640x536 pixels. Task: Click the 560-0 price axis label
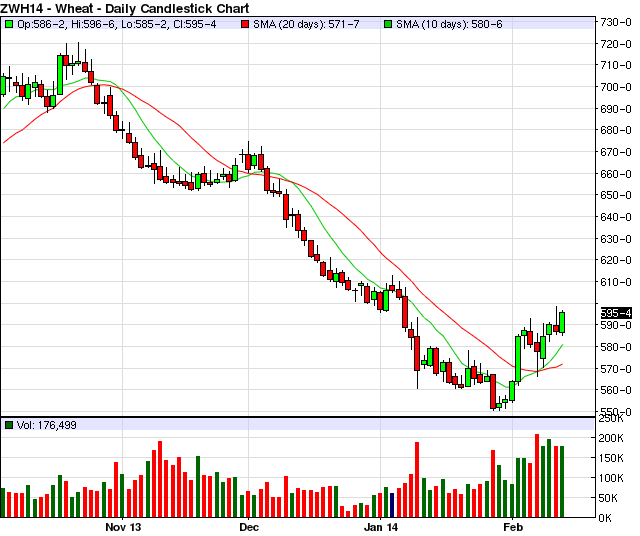[616, 390]
